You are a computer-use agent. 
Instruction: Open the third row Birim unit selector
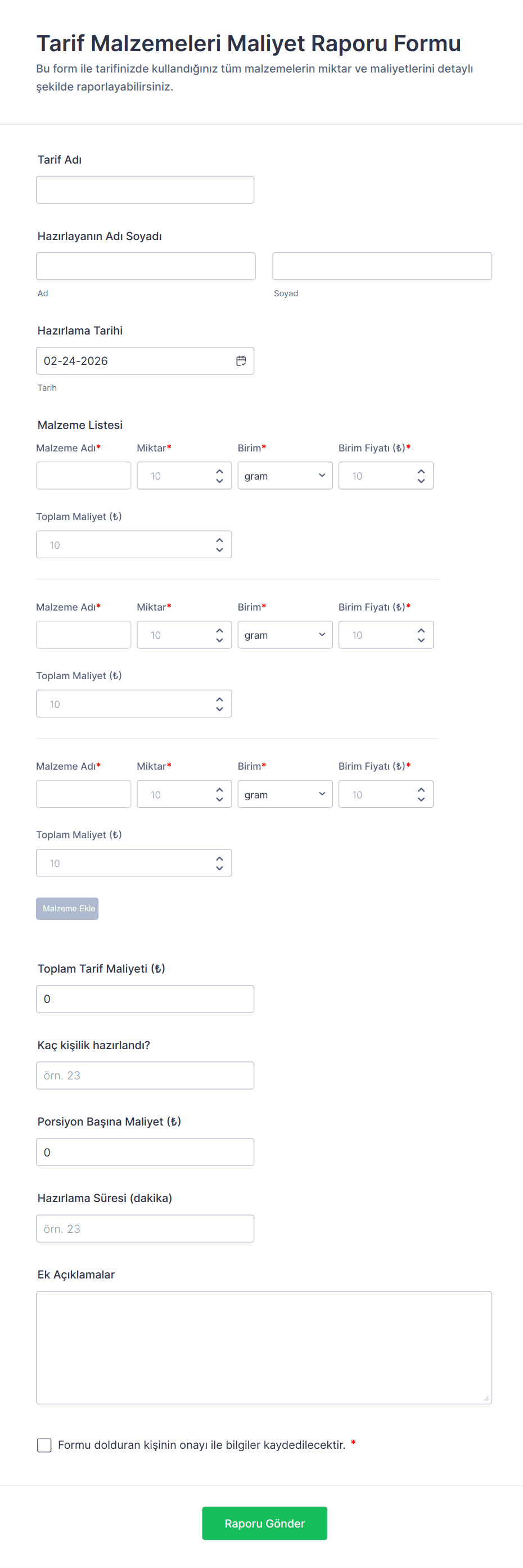click(x=285, y=794)
